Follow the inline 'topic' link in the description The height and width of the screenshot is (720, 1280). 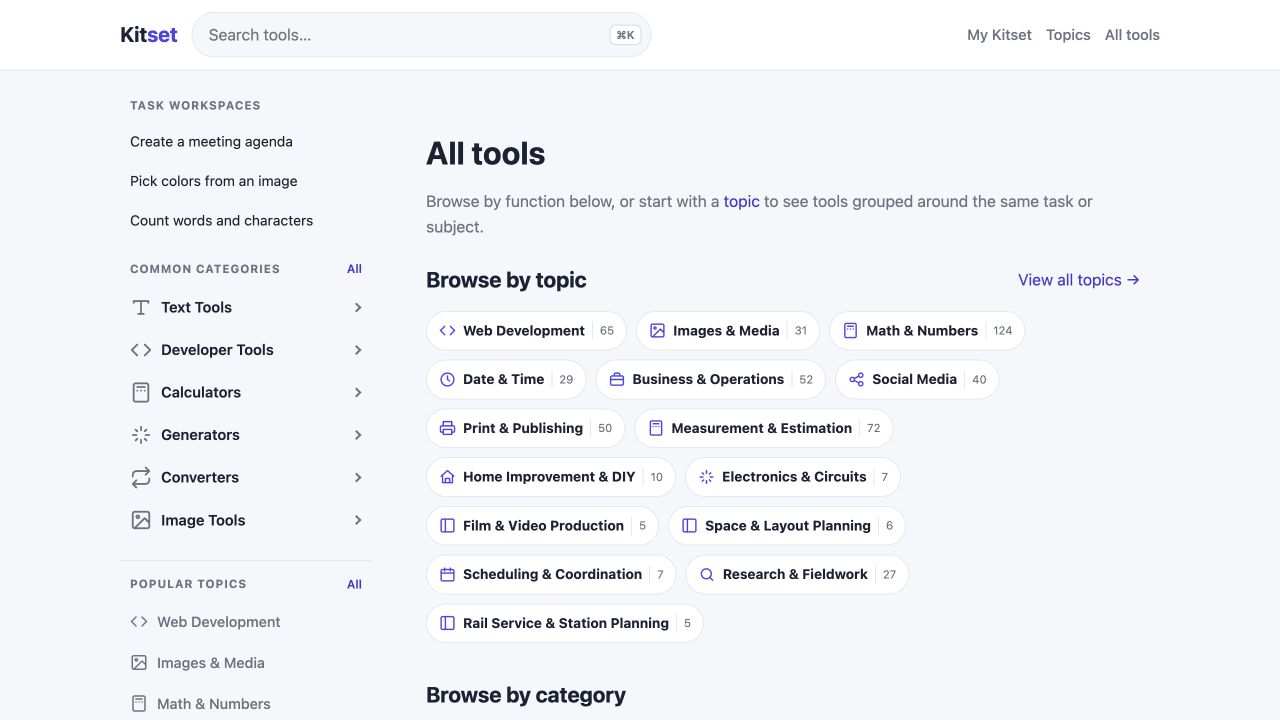point(742,202)
